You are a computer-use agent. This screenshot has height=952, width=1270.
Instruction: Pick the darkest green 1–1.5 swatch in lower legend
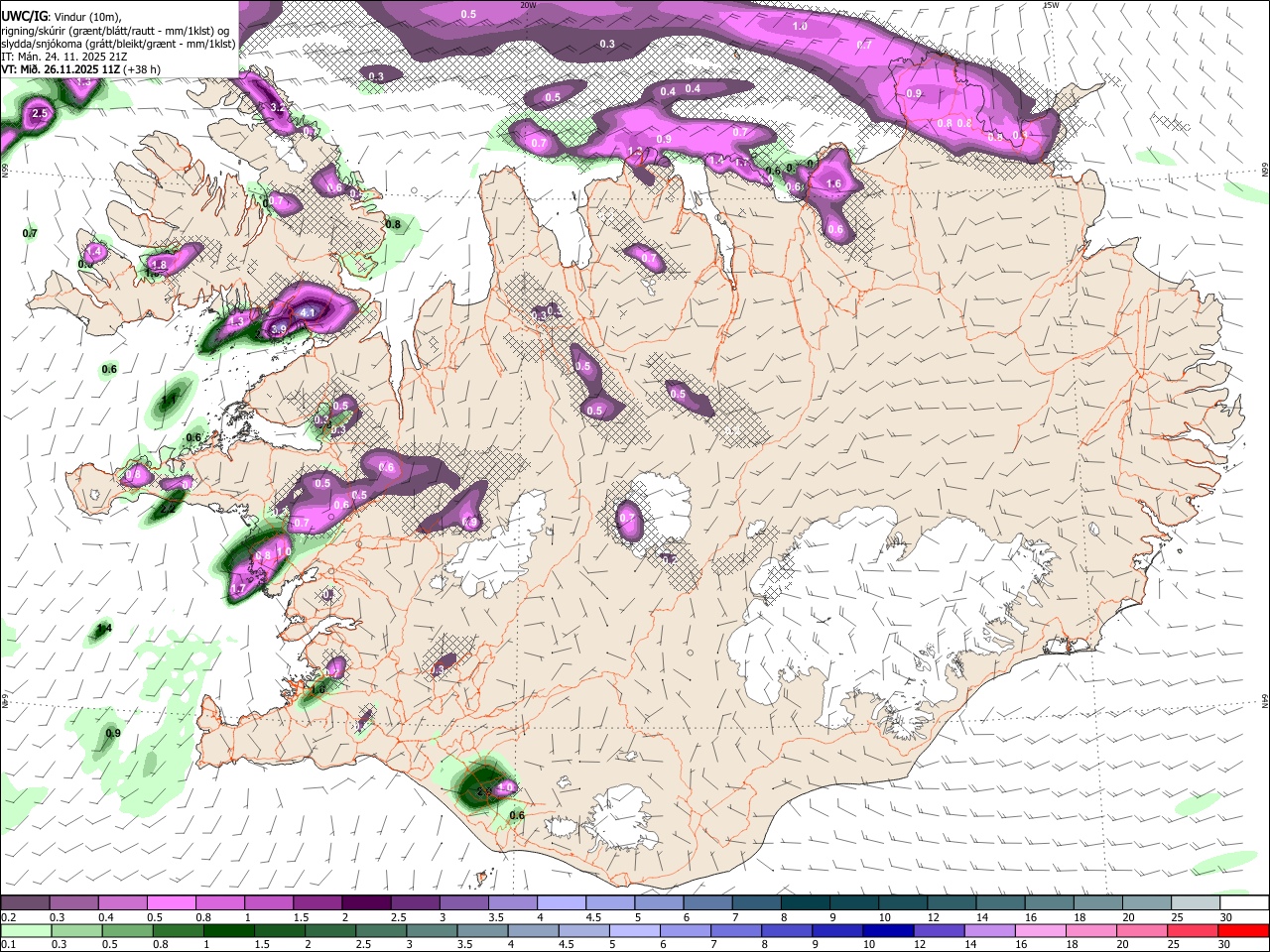coord(231,930)
